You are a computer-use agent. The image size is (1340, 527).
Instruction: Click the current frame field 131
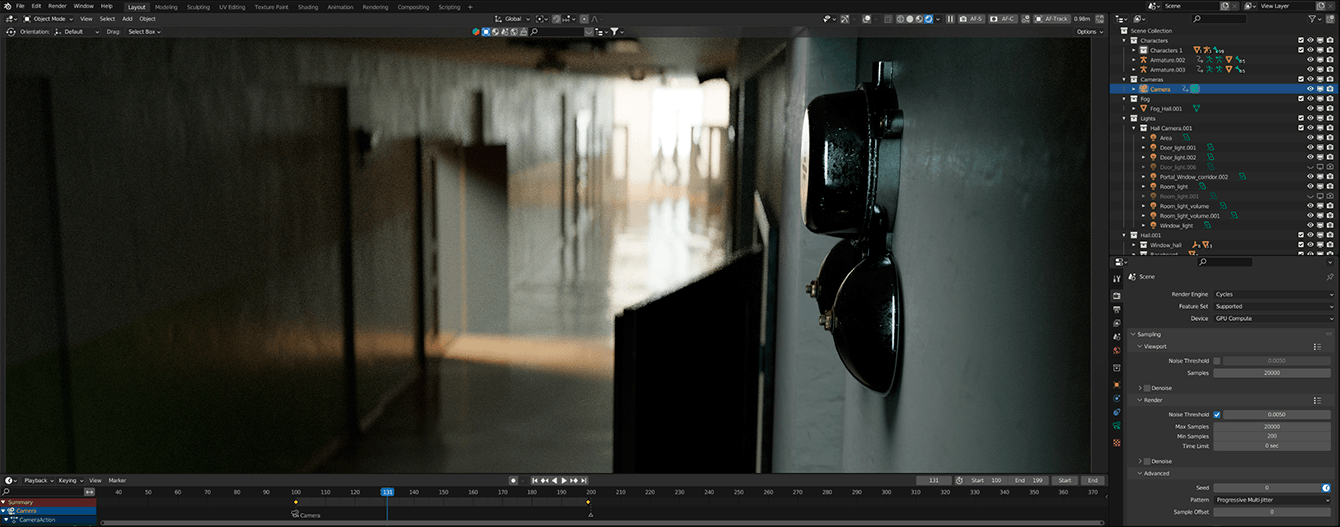pos(934,480)
